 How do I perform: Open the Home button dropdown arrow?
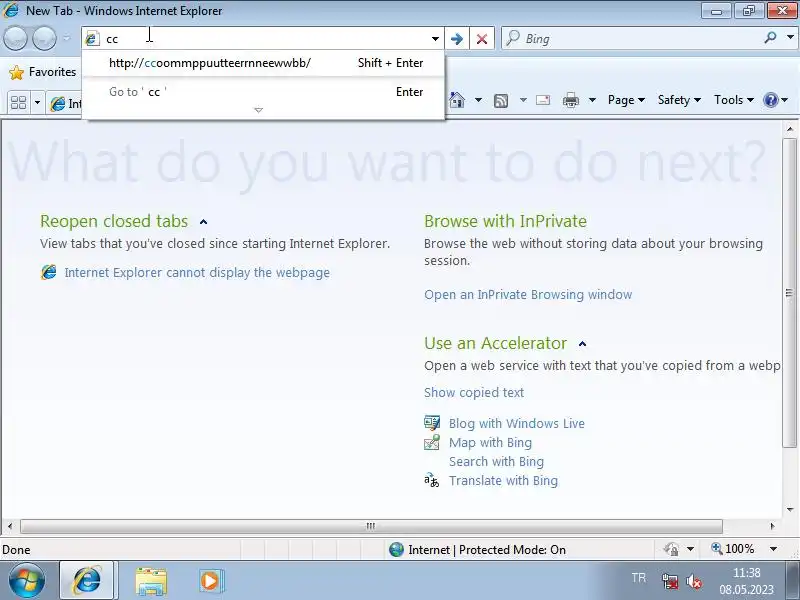pos(478,100)
